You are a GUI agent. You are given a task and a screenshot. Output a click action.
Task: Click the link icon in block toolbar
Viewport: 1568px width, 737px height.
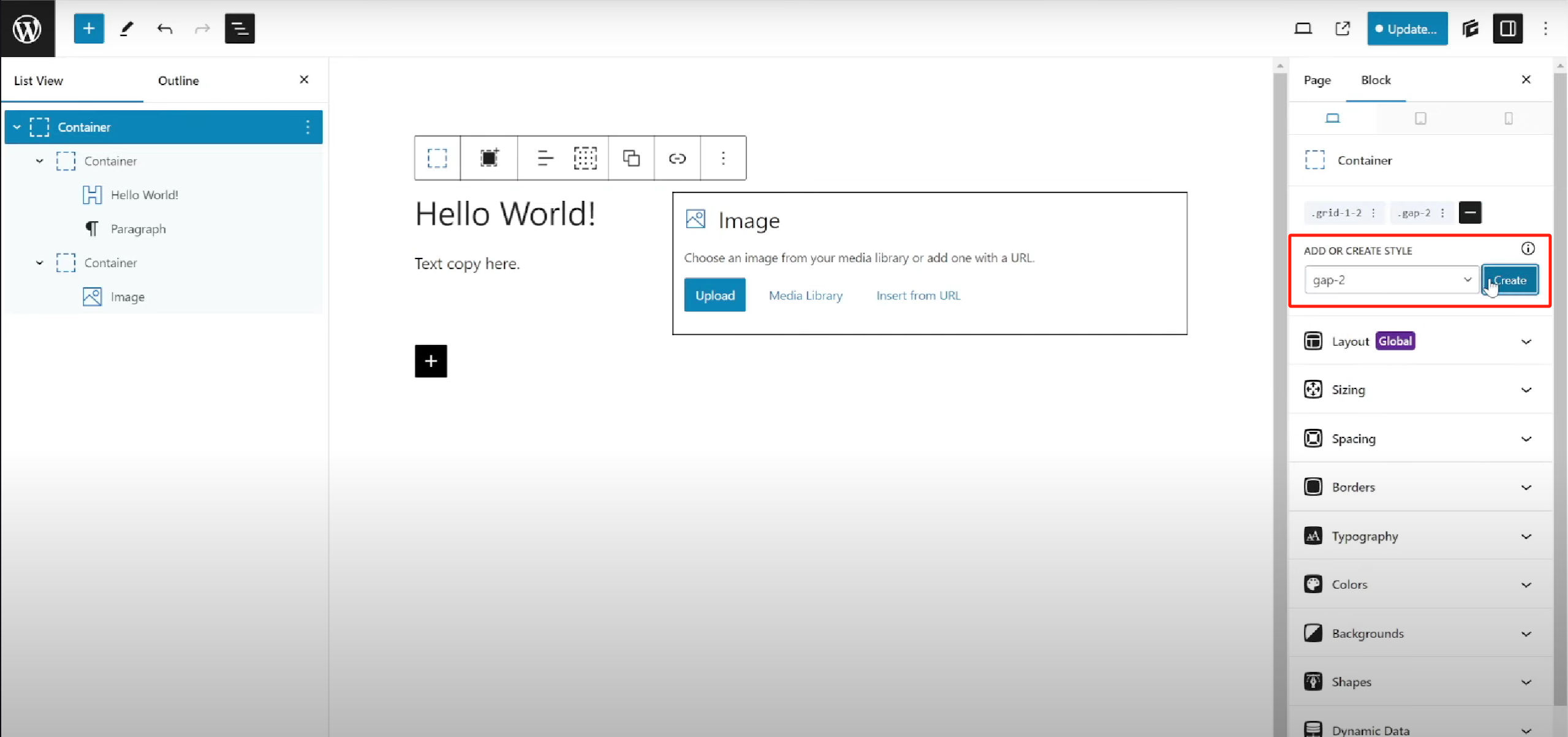(676, 159)
